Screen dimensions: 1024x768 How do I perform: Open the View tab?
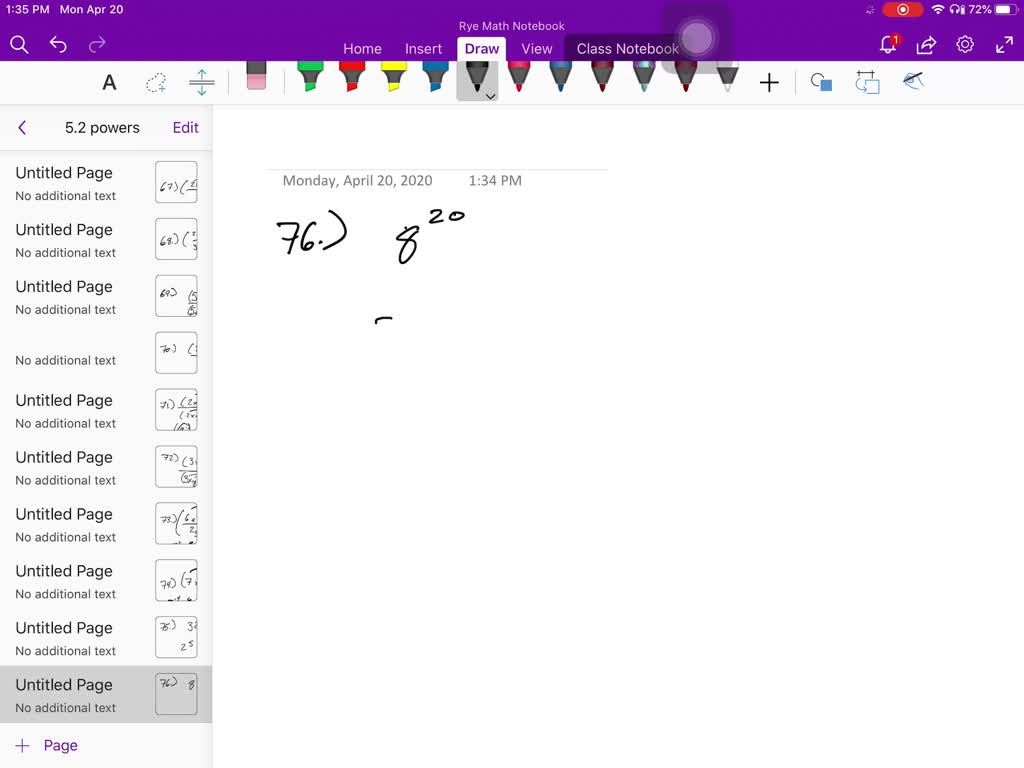point(536,49)
